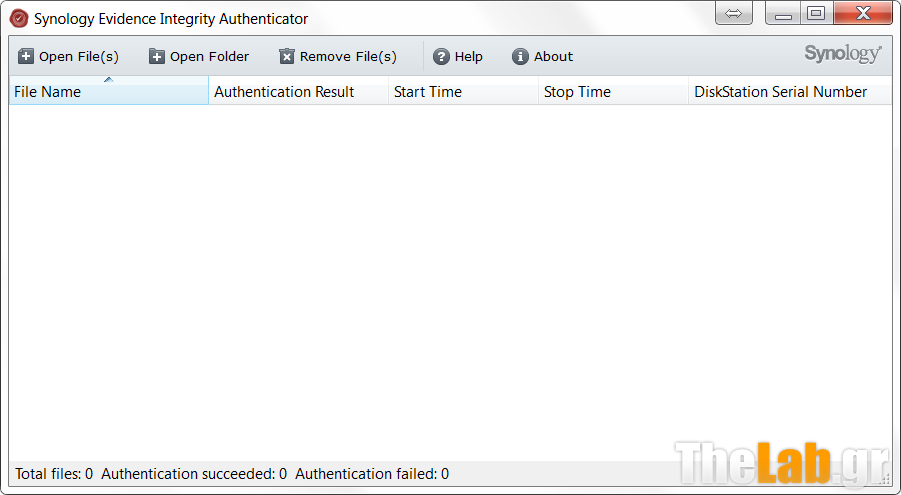The height and width of the screenshot is (495, 901).
Task: Click the red app icon in title bar
Action: tap(18, 18)
